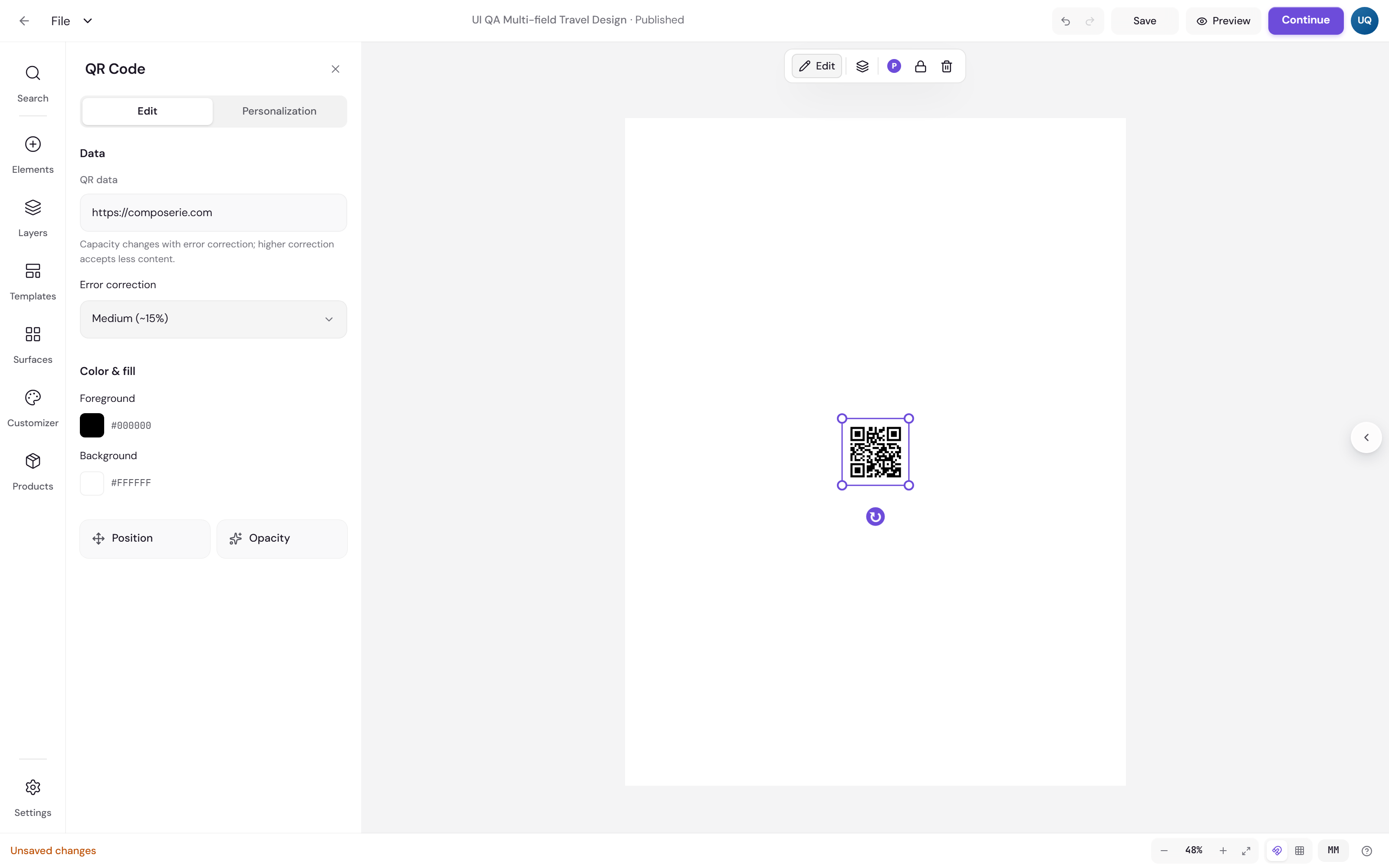Screen dimensions: 1389x868
Task: Open the File dropdown menu
Action: (71, 21)
